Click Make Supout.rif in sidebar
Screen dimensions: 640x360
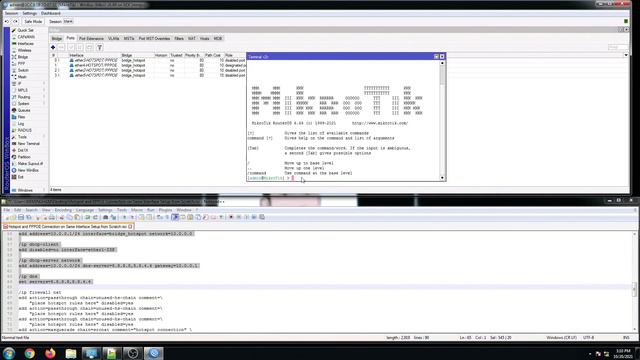point(30,164)
